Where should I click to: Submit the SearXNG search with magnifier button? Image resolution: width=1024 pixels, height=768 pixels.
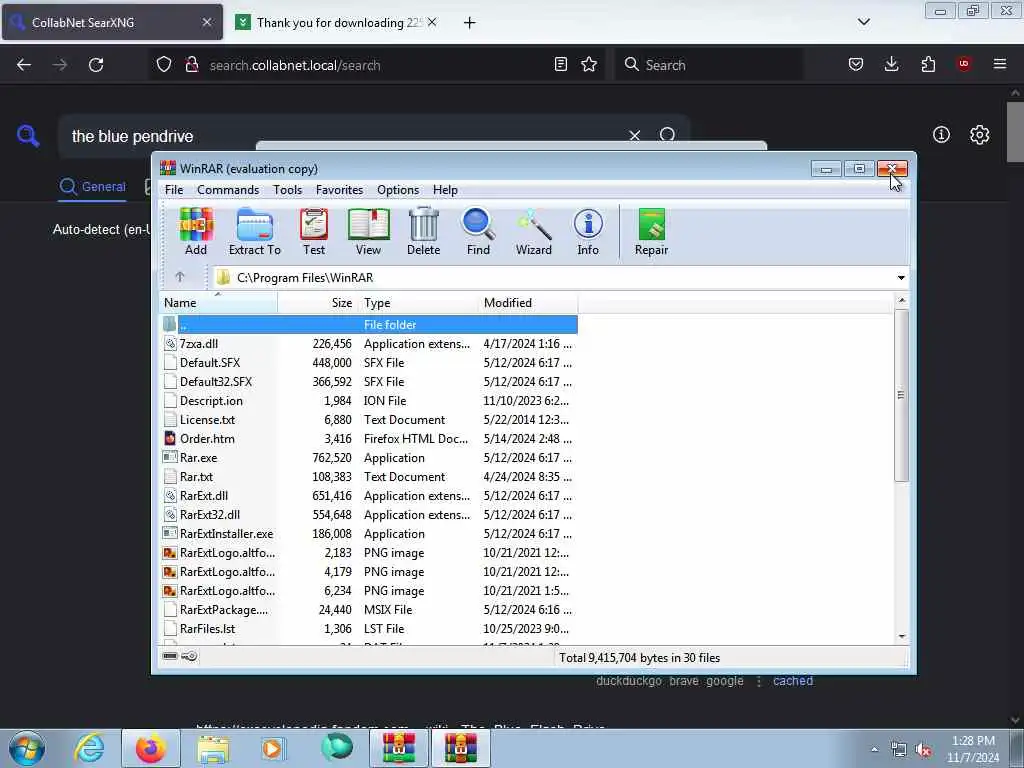click(x=667, y=135)
